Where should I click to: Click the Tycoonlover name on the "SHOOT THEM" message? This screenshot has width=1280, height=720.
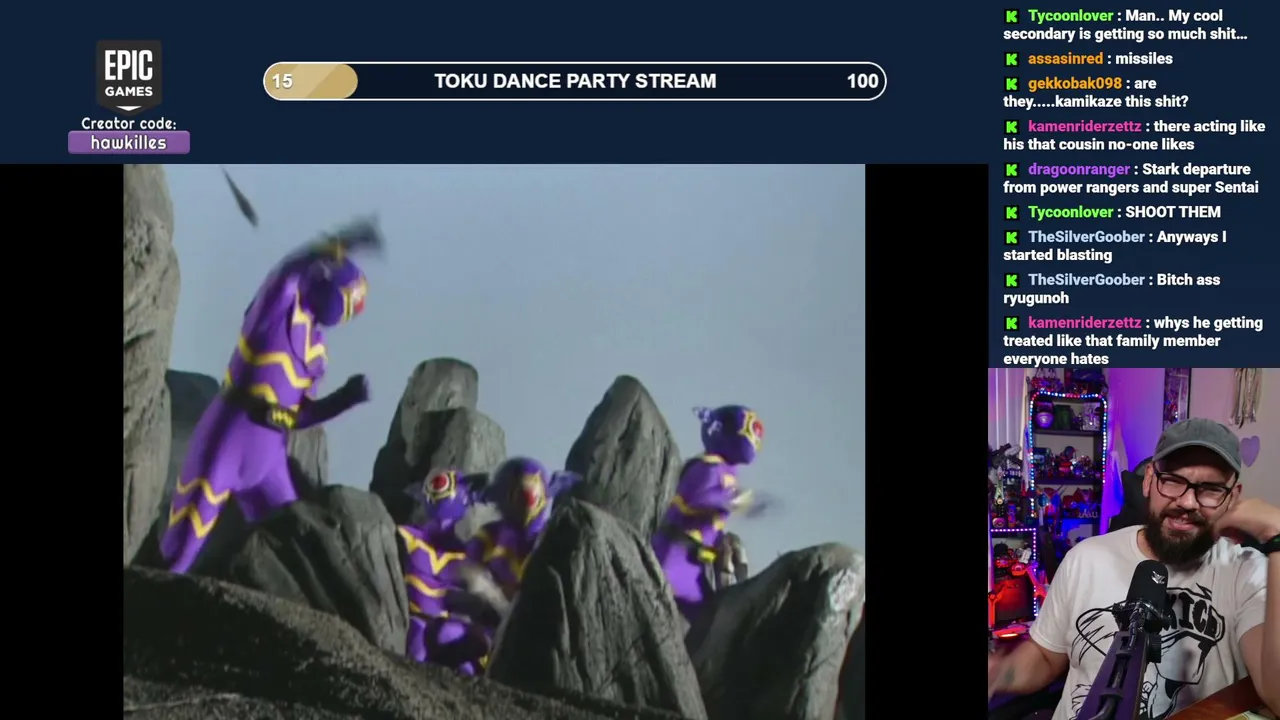(x=1070, y=212)
